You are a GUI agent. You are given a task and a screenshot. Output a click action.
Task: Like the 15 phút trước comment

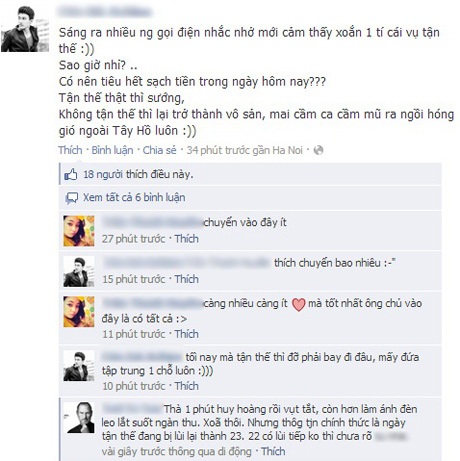[186, 279]
